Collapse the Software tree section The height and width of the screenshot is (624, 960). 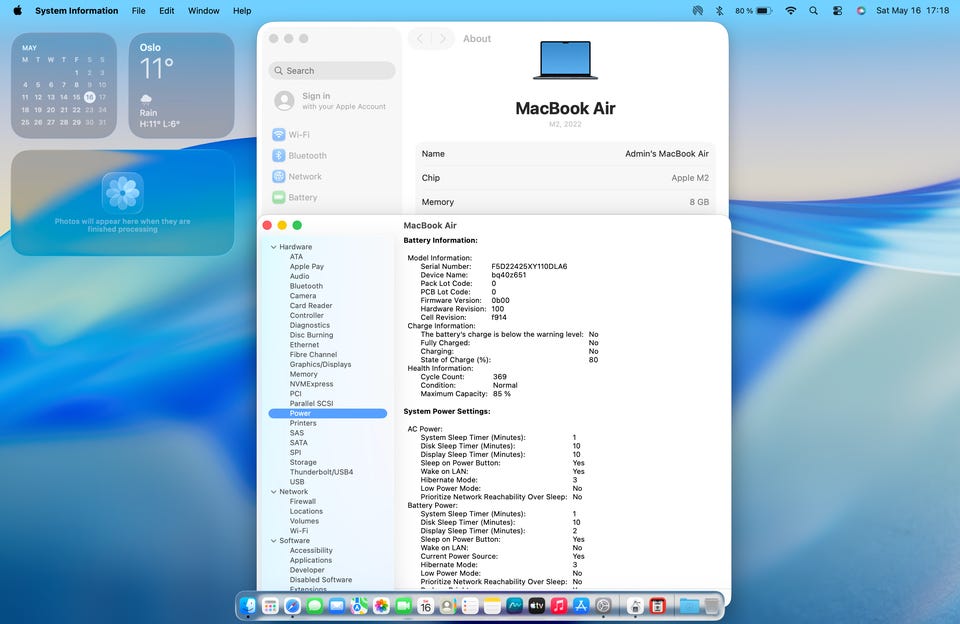point(274,541)
